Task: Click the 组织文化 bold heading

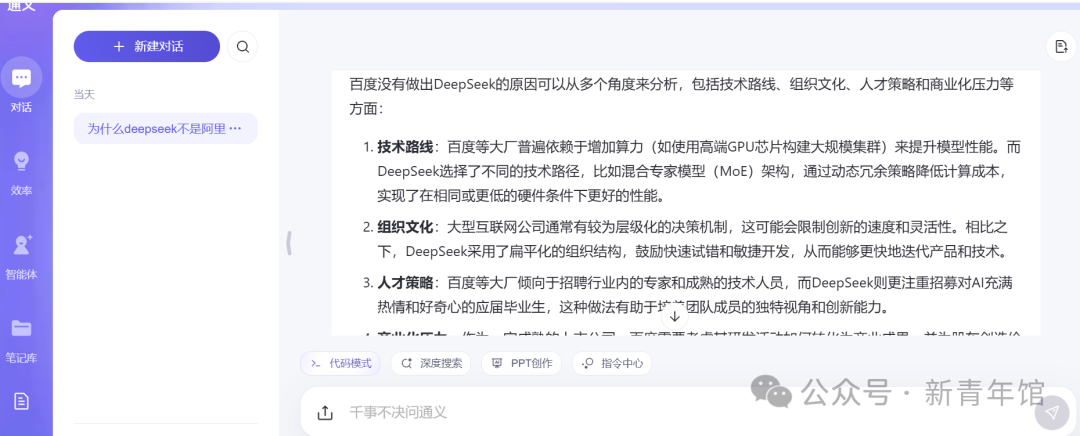Action: pyautogui.click(x=405, y=227)
